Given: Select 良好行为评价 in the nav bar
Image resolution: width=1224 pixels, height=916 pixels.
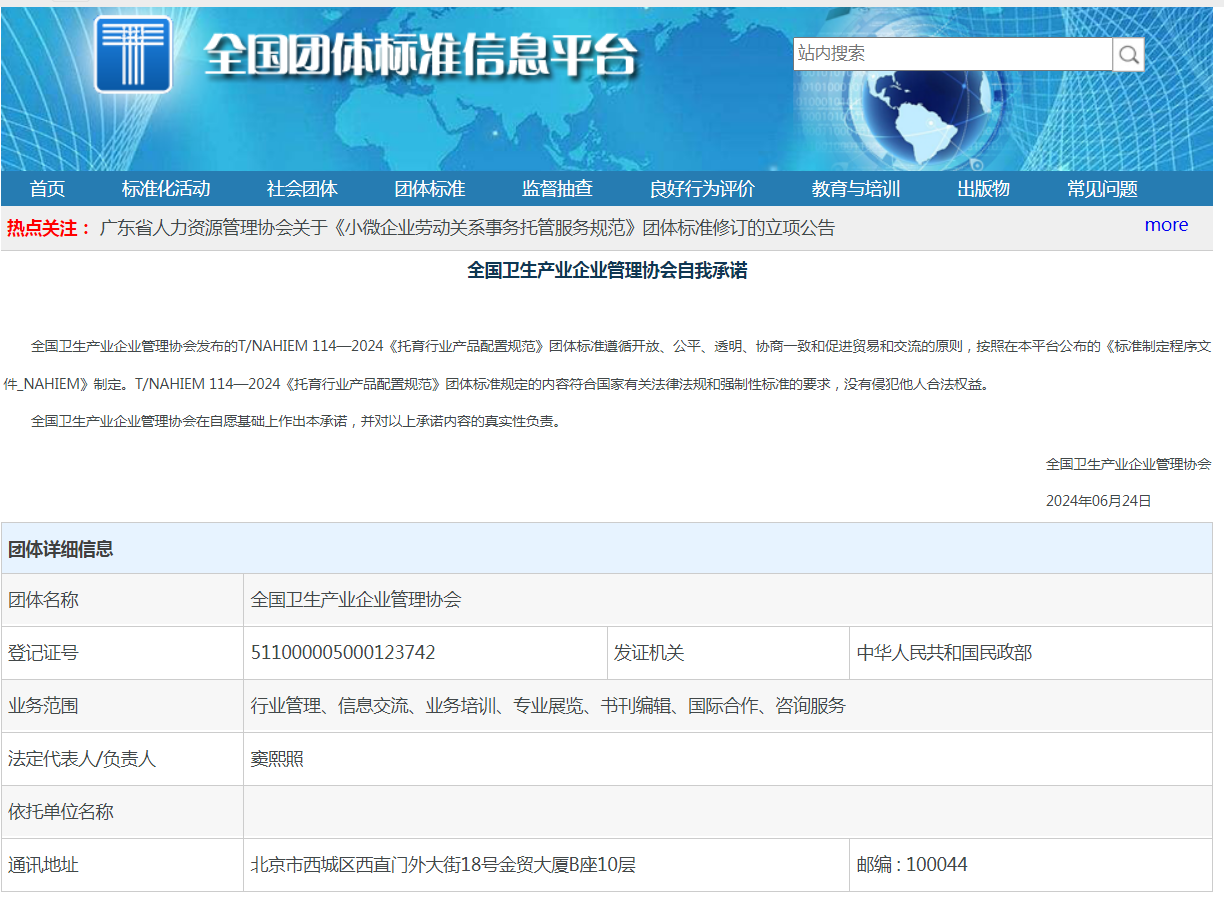Looking at the screenshot, I should (702, 189).
